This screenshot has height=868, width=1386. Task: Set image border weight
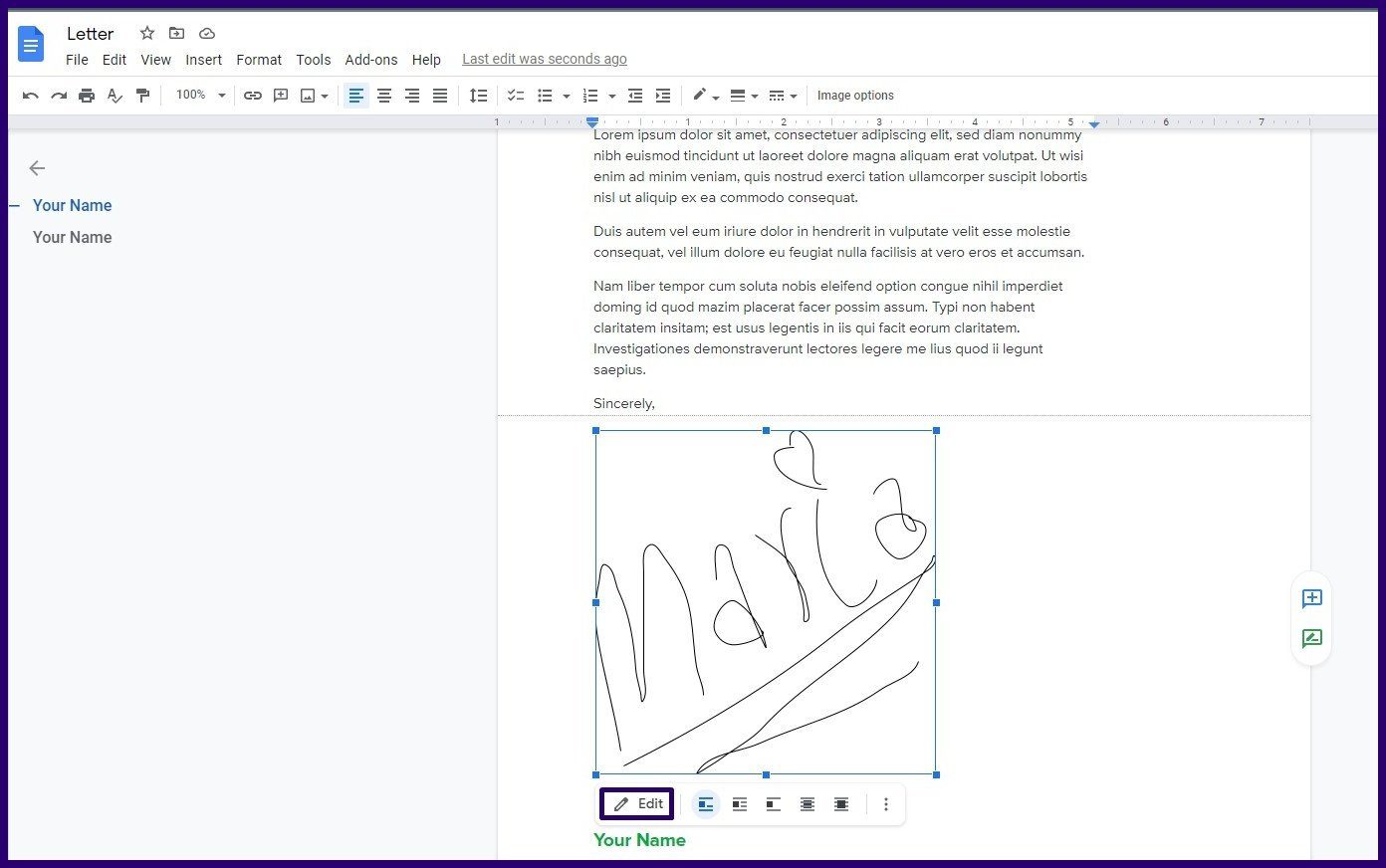tap(738, 96)
